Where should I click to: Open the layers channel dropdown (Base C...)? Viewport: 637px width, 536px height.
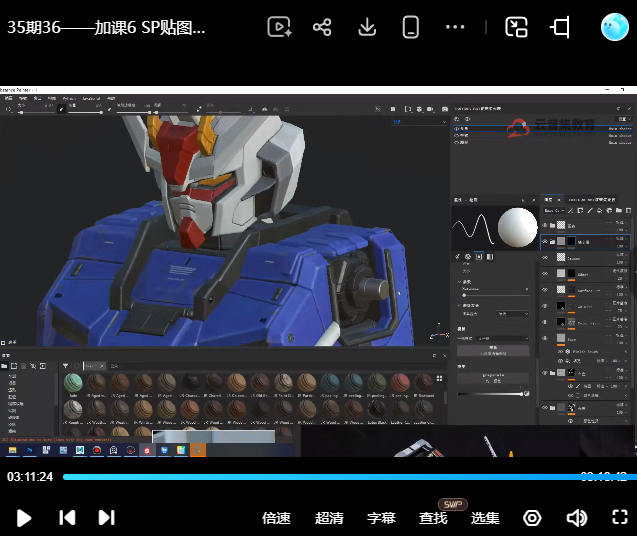(554, 210)
